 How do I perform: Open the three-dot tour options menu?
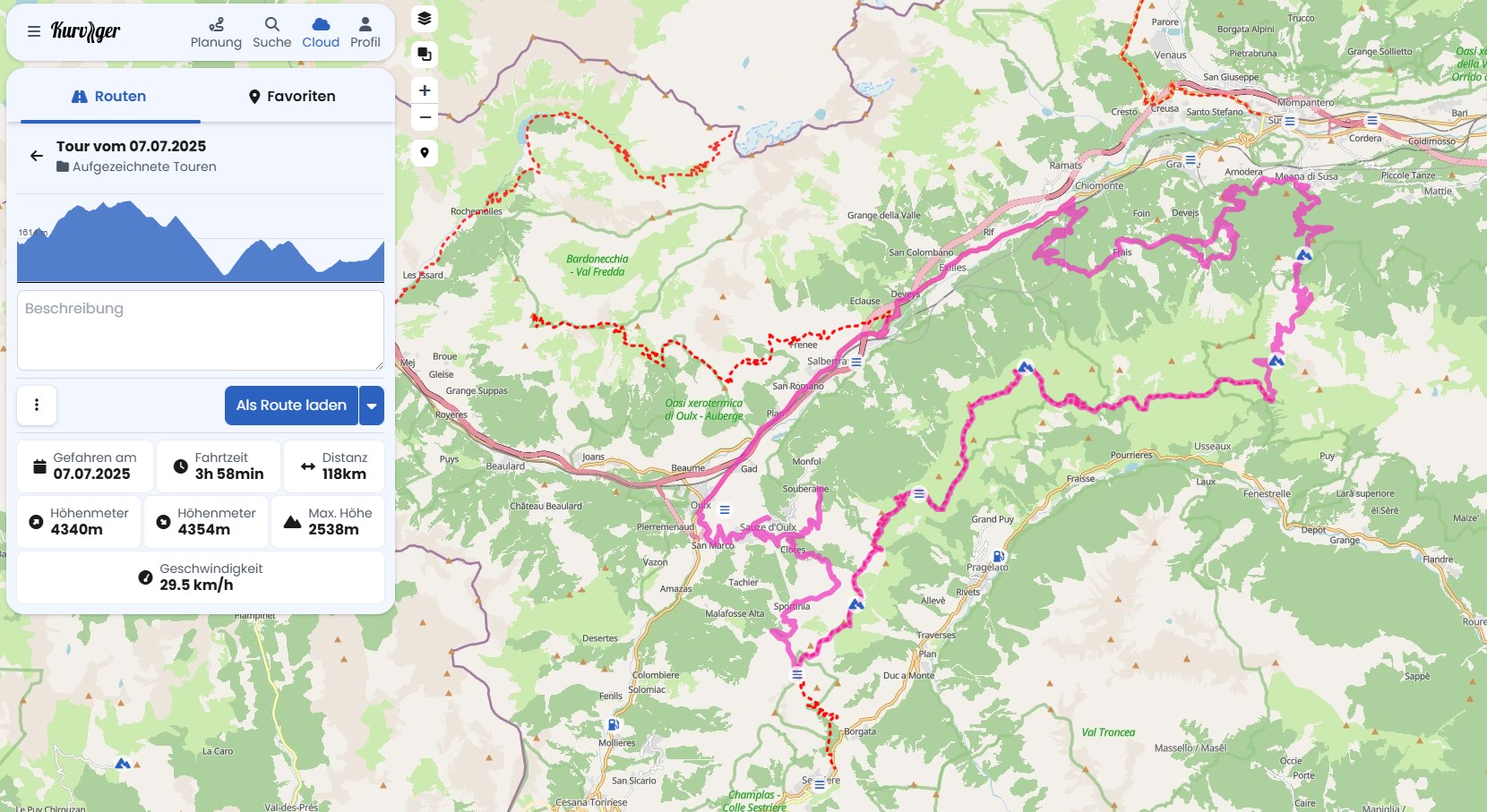[x=37, y=406]
